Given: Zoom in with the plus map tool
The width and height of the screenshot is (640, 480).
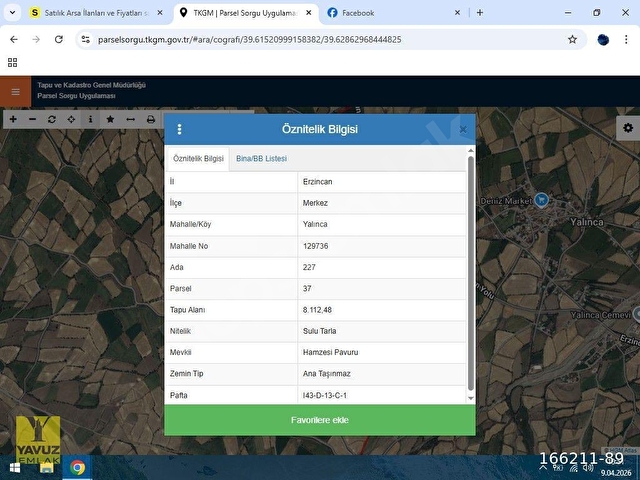Looking at the screenshot, I should coord(13,119).
